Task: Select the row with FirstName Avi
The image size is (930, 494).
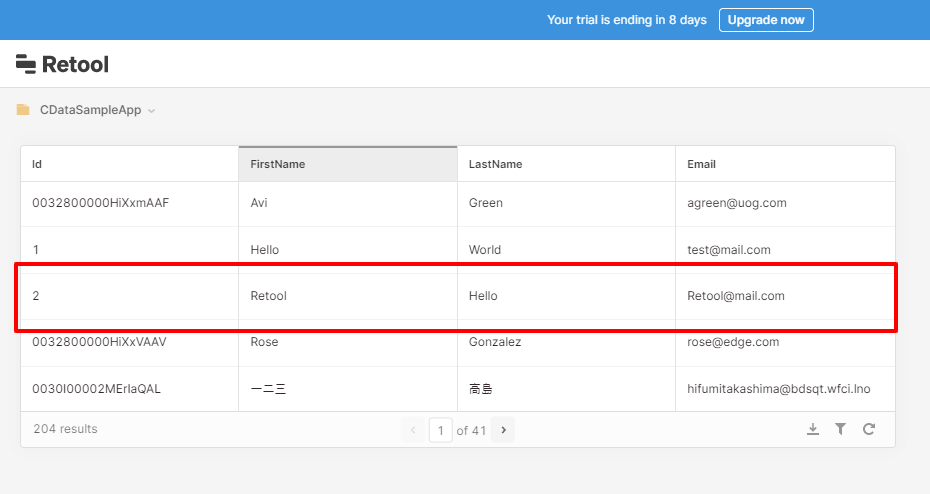Action: point(347,203)
